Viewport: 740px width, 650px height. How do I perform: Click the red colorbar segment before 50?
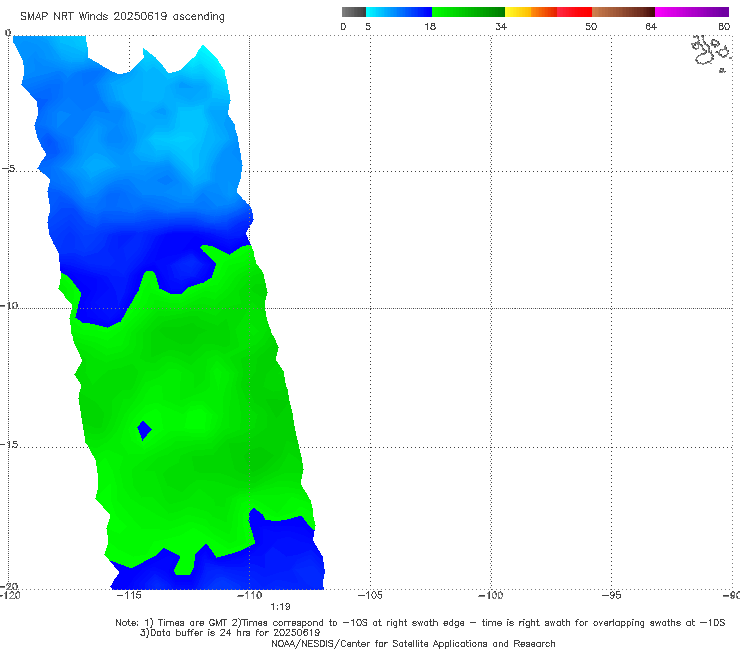click(574, 12)
